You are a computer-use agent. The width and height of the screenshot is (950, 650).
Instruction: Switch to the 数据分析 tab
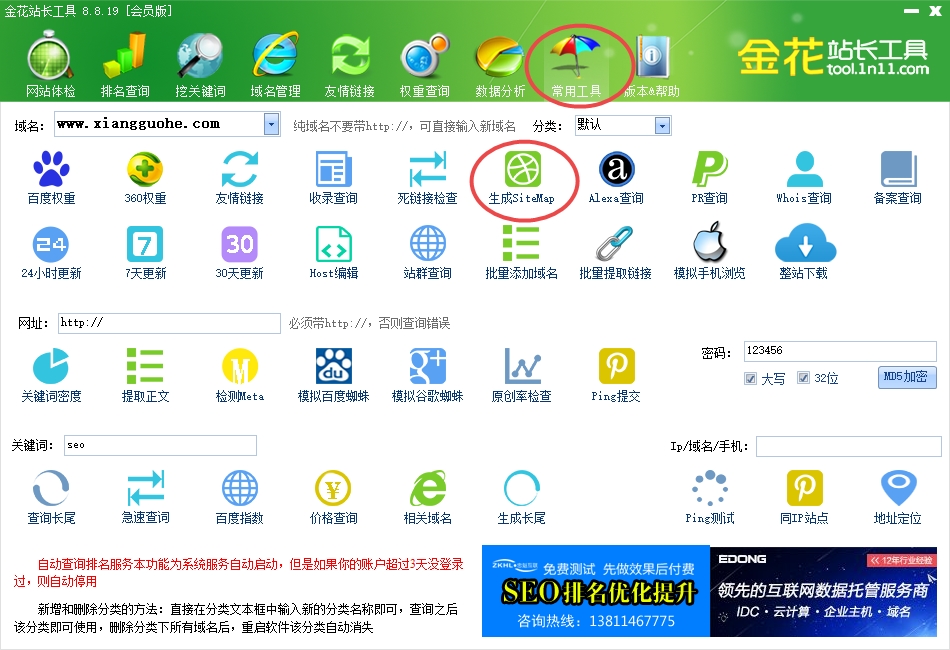pyautogui.click(x=500, y=64)
